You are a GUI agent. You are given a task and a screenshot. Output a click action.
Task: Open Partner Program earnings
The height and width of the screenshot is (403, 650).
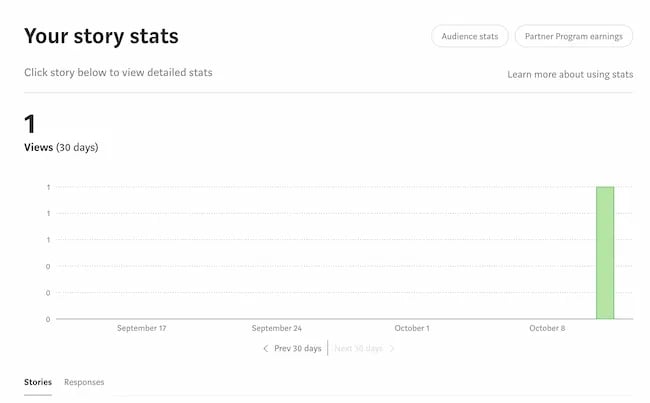coord(573,37)
